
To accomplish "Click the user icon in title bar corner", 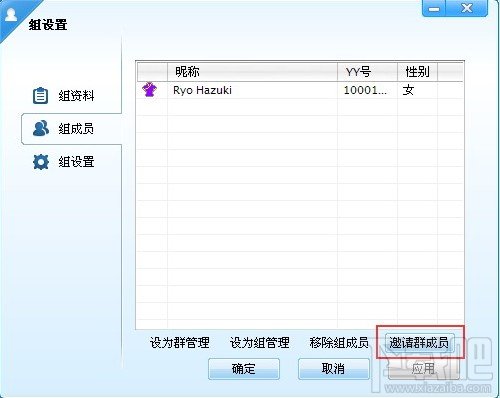I will click(x=11, y=14).
